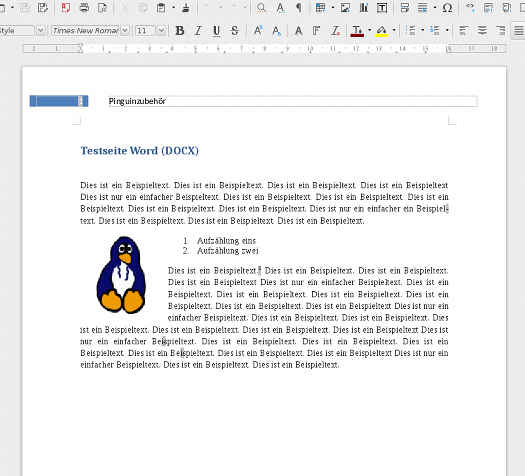
Task: Click the Times New Roman font field
Action: [85, 31]
